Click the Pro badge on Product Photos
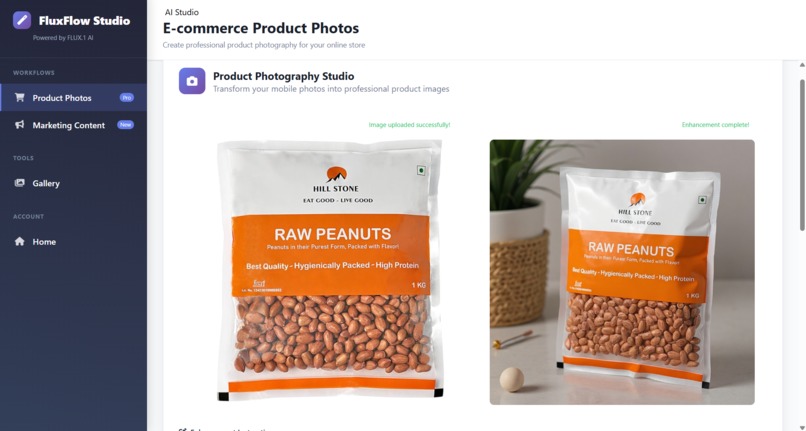Viewport: 806px width, 431px height. pyautogui.click(x=126, y=97)
